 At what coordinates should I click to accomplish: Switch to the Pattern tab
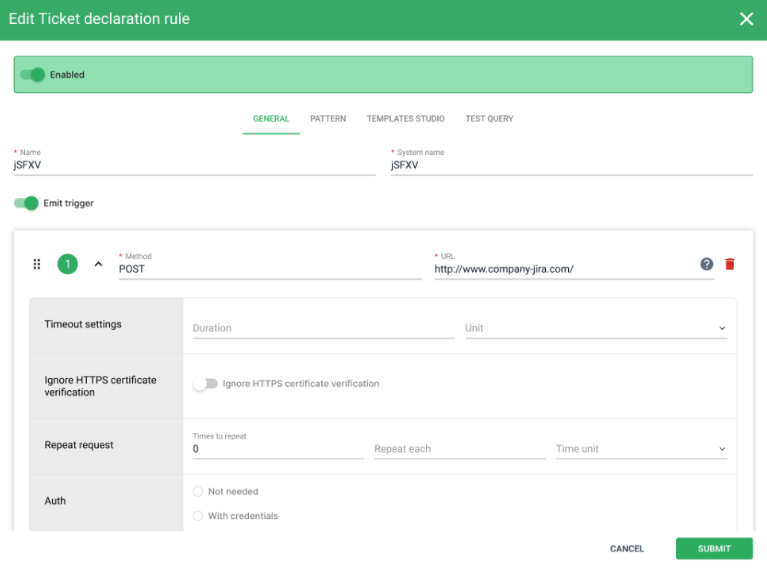(328, 119)
